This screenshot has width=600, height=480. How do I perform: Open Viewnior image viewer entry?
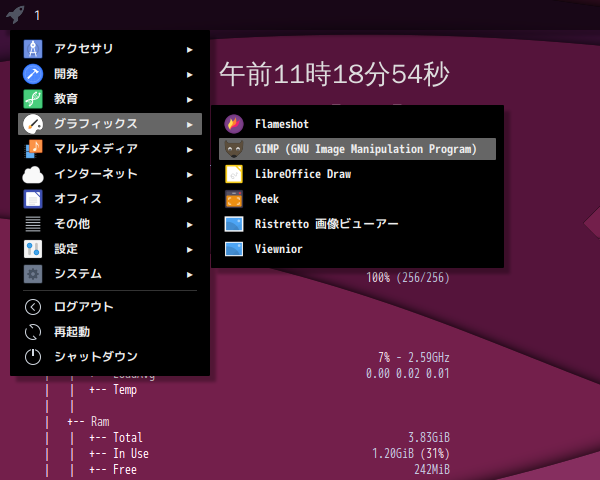click(357, 249)
